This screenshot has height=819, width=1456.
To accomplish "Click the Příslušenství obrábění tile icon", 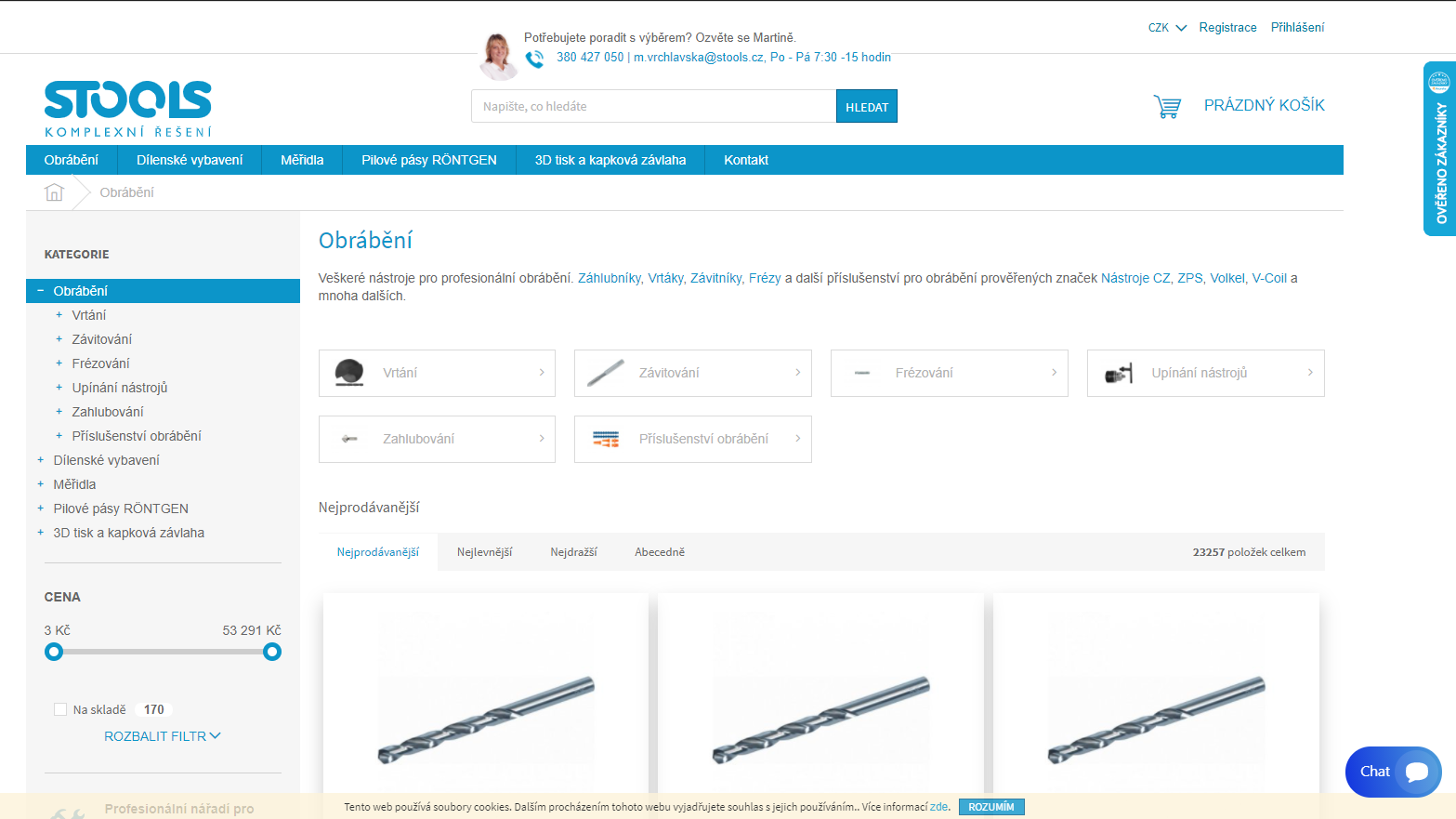I will click(x=606, y=439).
